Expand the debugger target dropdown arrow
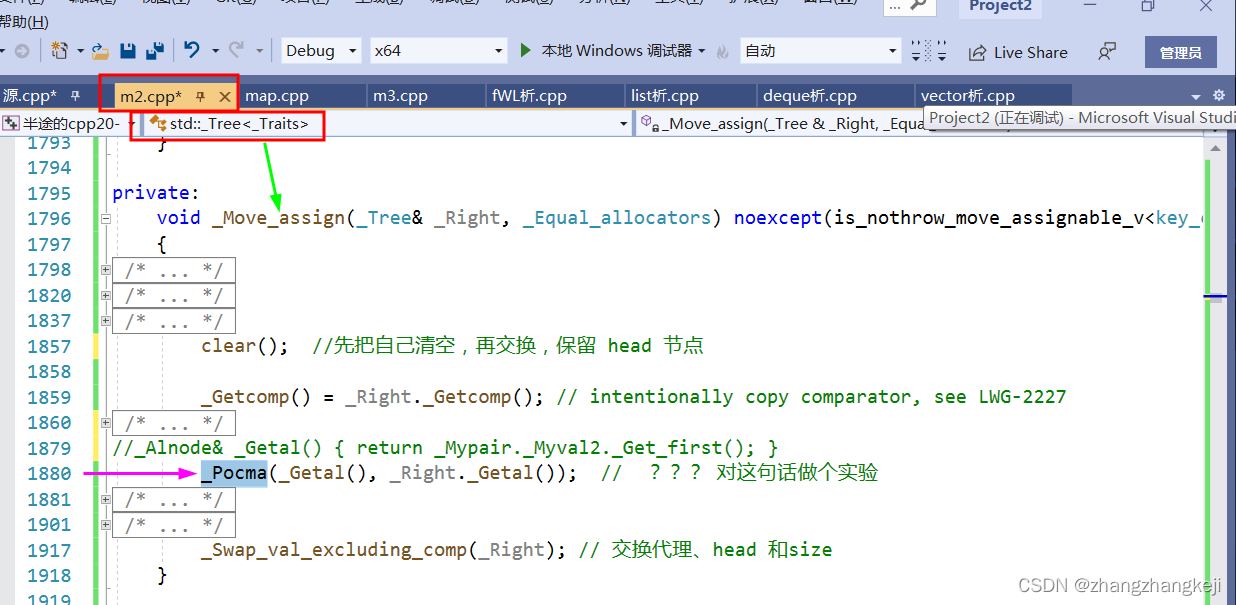The image size is (1236, 605). [702, 50]
